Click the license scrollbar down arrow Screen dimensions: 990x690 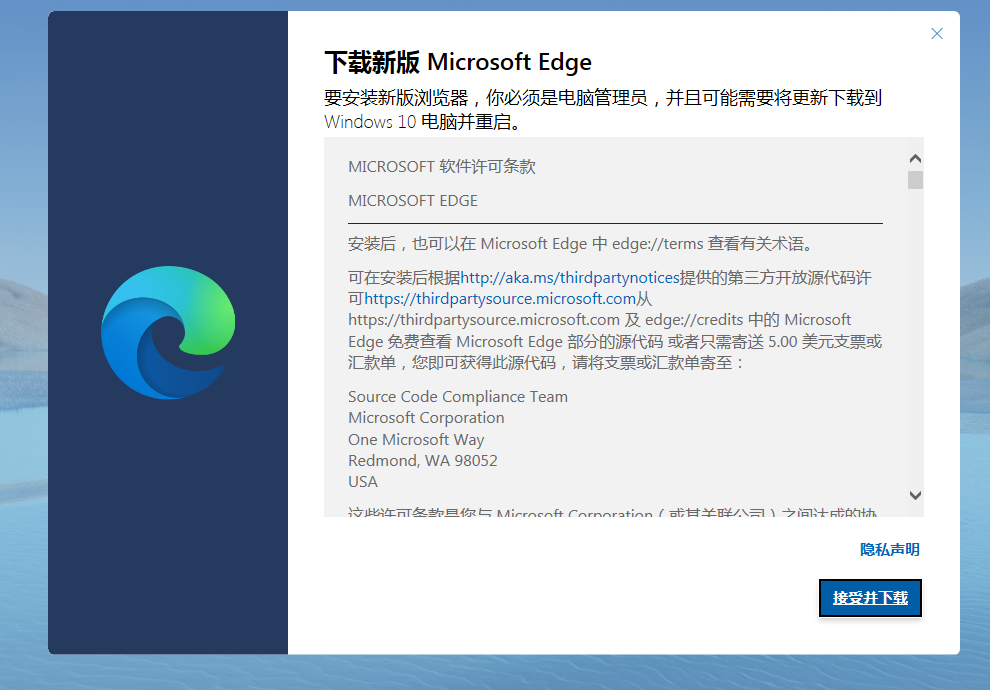[915, 496]
